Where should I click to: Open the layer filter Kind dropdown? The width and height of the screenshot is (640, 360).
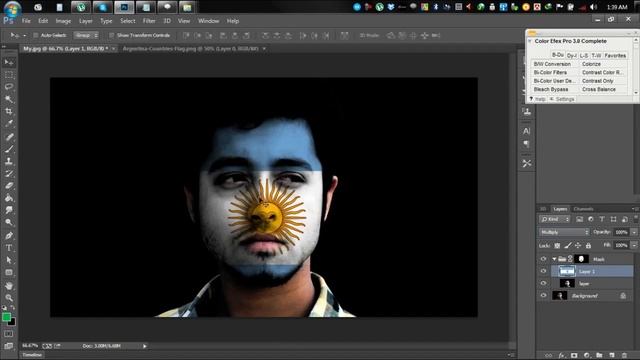tap(554, 220)
